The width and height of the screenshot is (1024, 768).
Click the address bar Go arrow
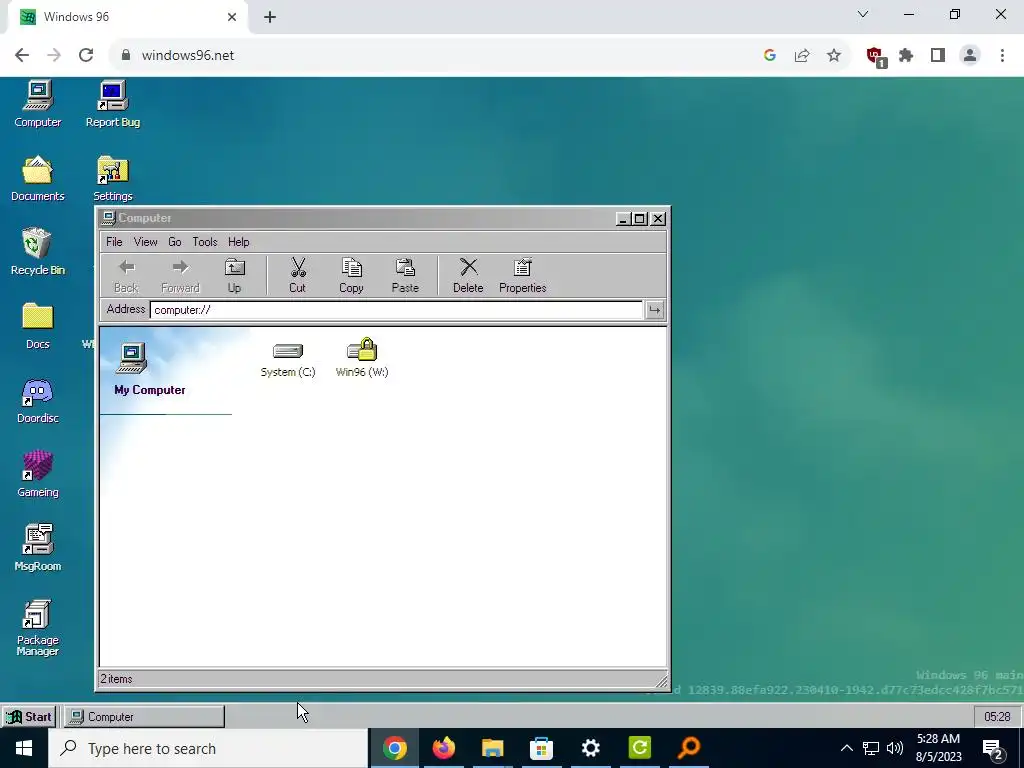tap(654, 310)
